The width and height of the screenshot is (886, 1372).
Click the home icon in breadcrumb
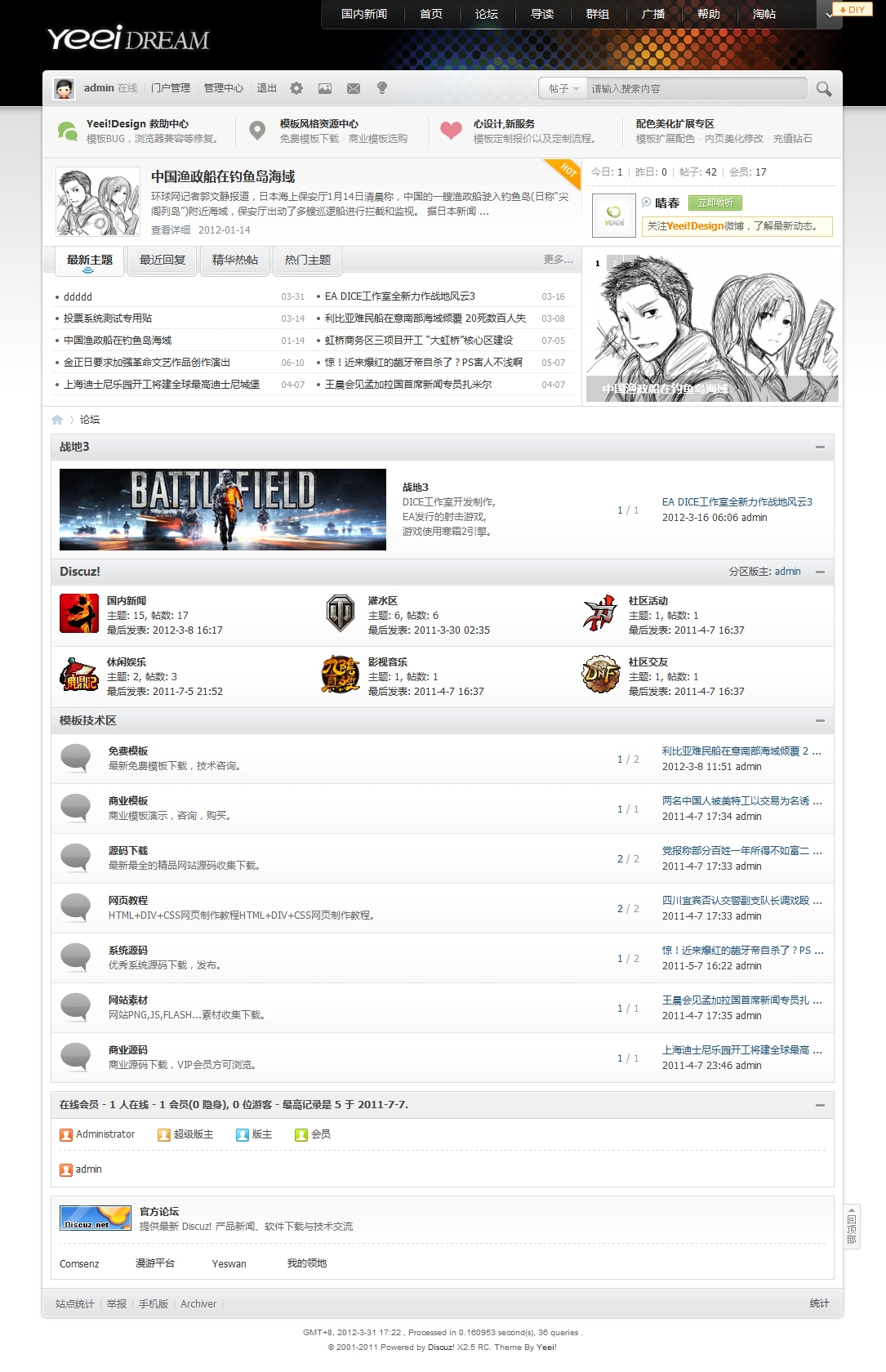[57, 420]
